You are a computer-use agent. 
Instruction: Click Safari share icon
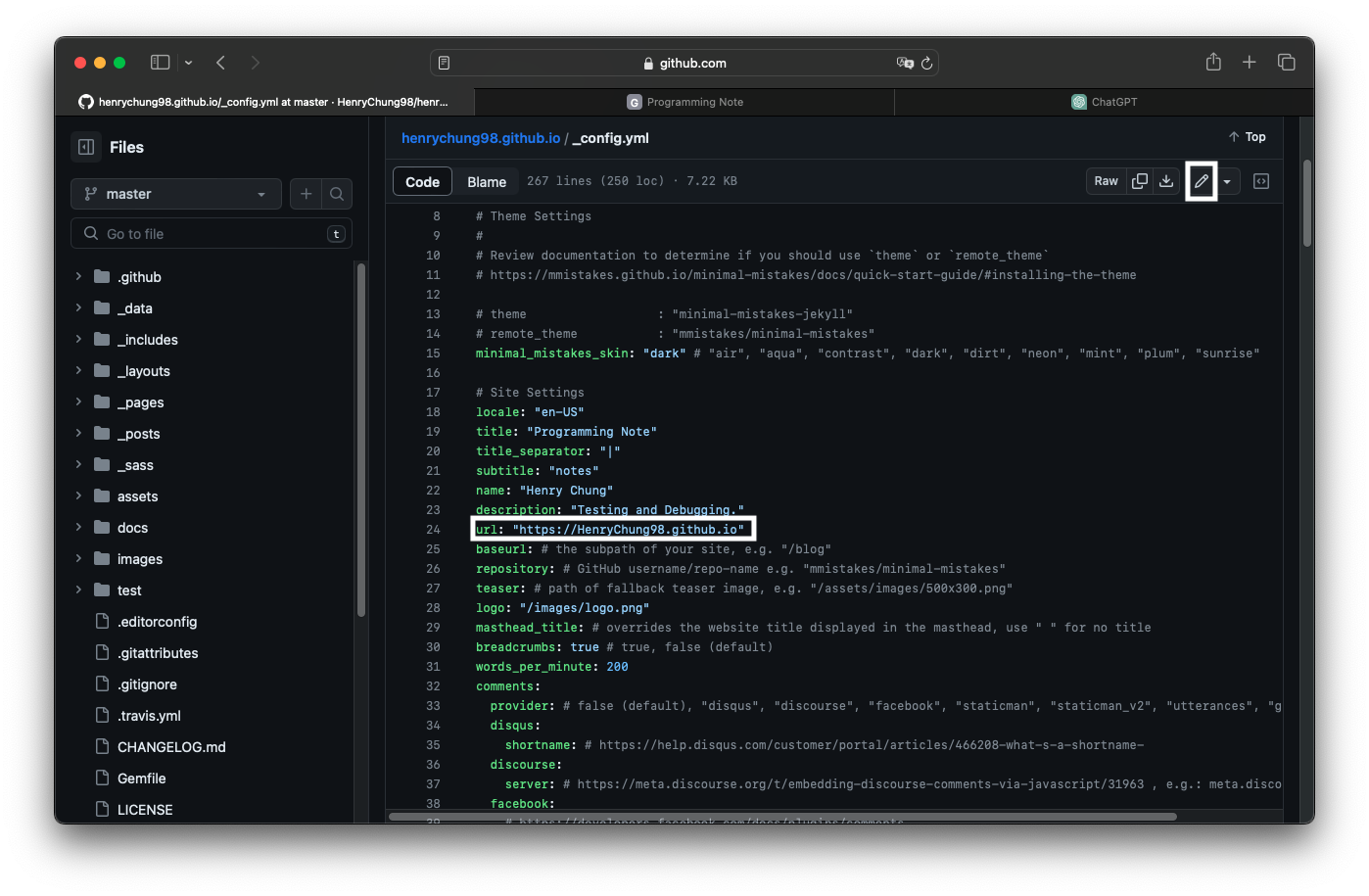[x=1213, y=62]
